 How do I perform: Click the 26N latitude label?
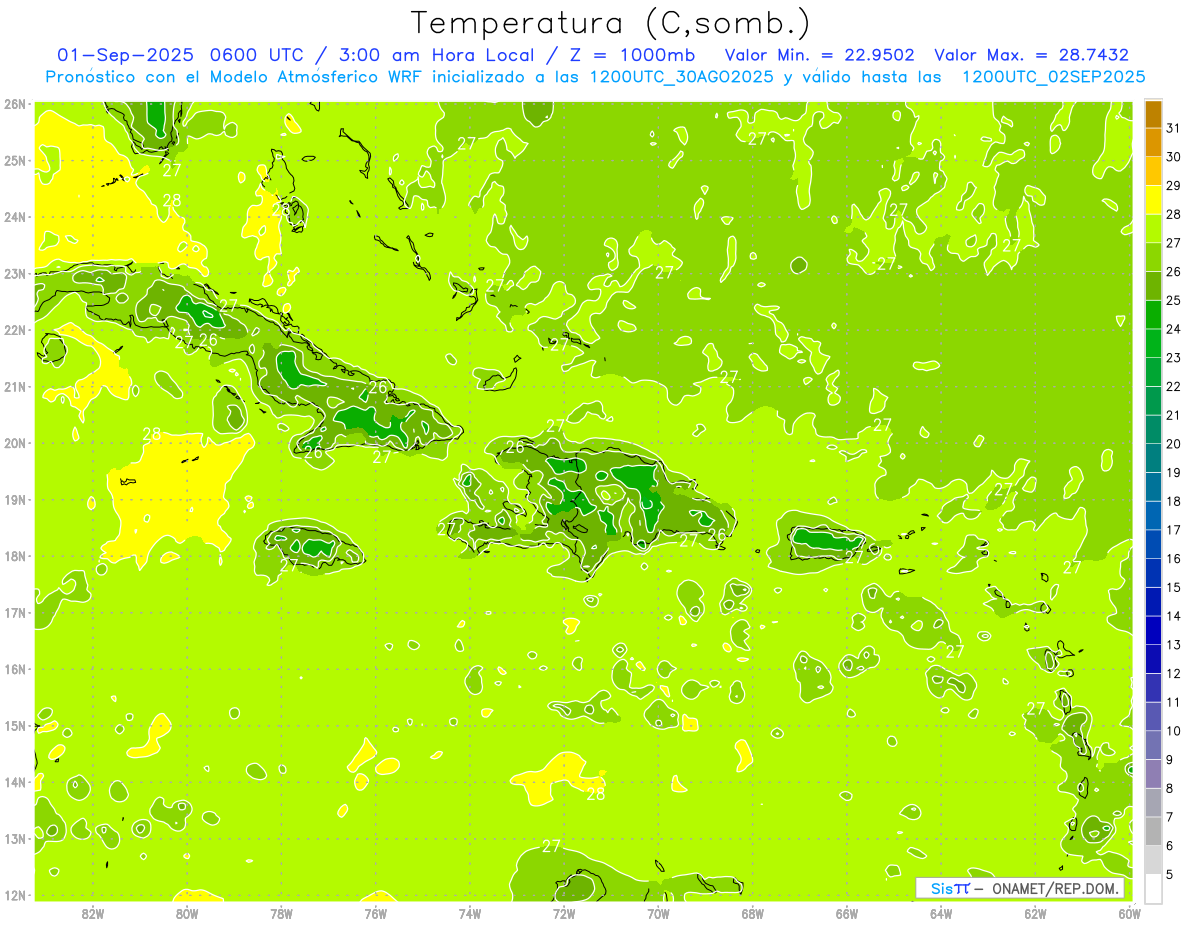coord(15,104)
